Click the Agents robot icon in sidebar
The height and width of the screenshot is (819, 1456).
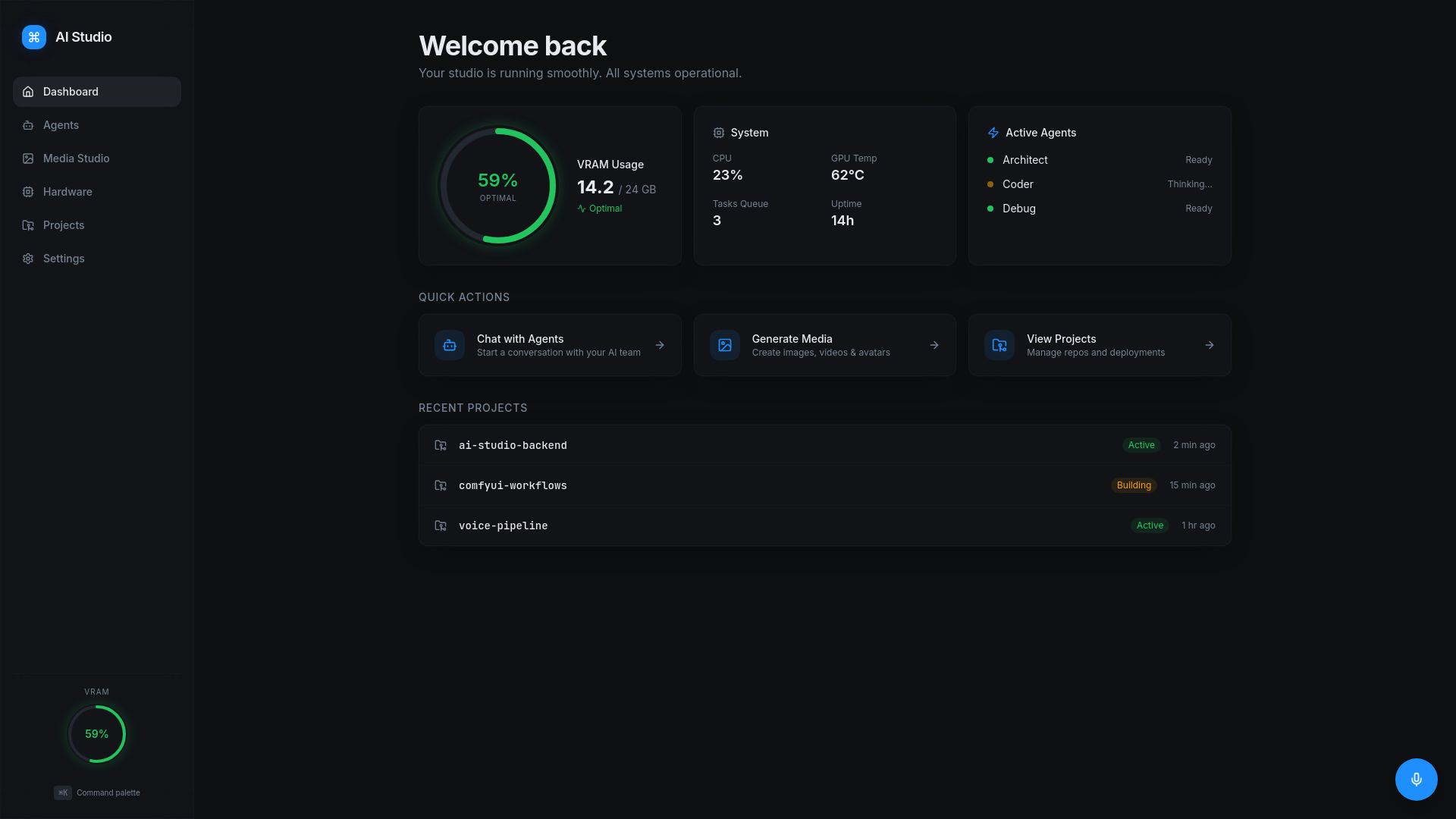pos(28,125)
